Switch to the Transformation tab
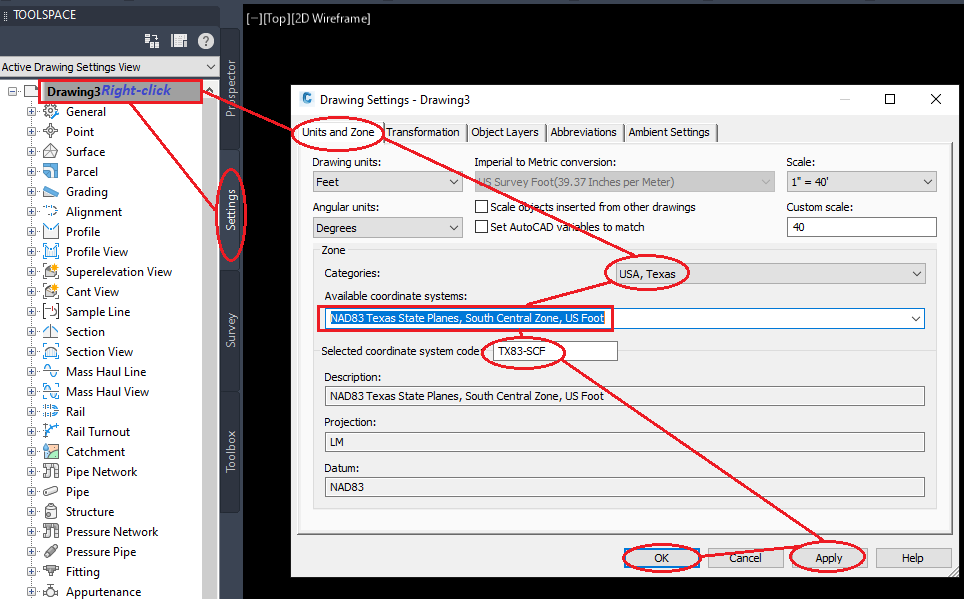Screen dimensions: 964x599 tap(422, 132)
